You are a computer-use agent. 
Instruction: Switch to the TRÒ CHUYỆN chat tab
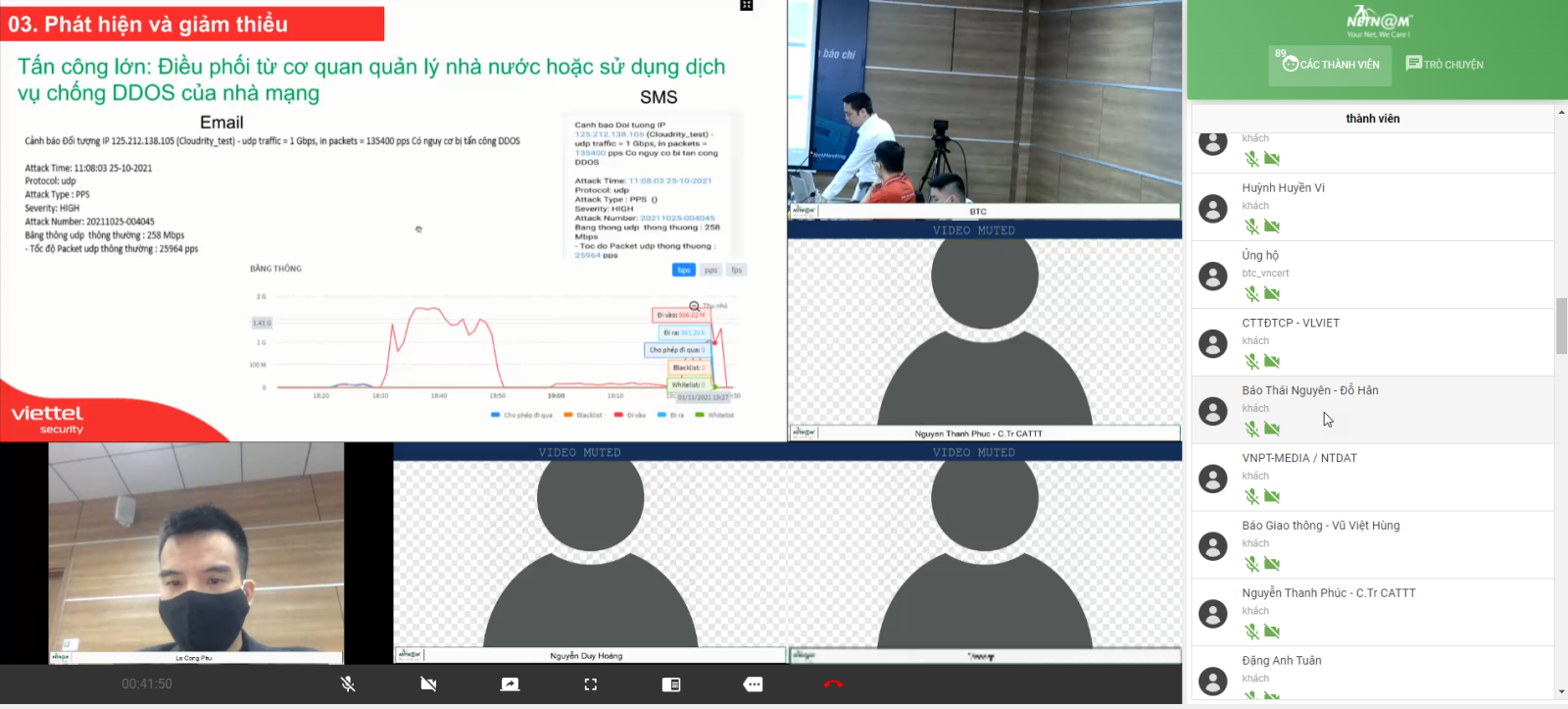(1445, 65)
